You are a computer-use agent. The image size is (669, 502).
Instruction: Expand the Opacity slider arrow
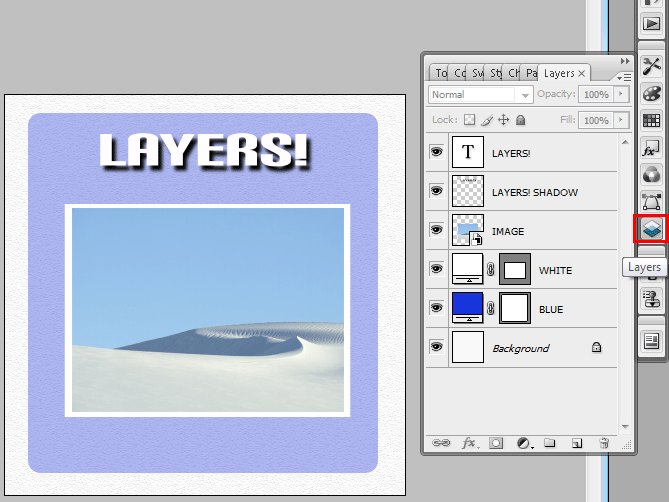click(621, 94)
